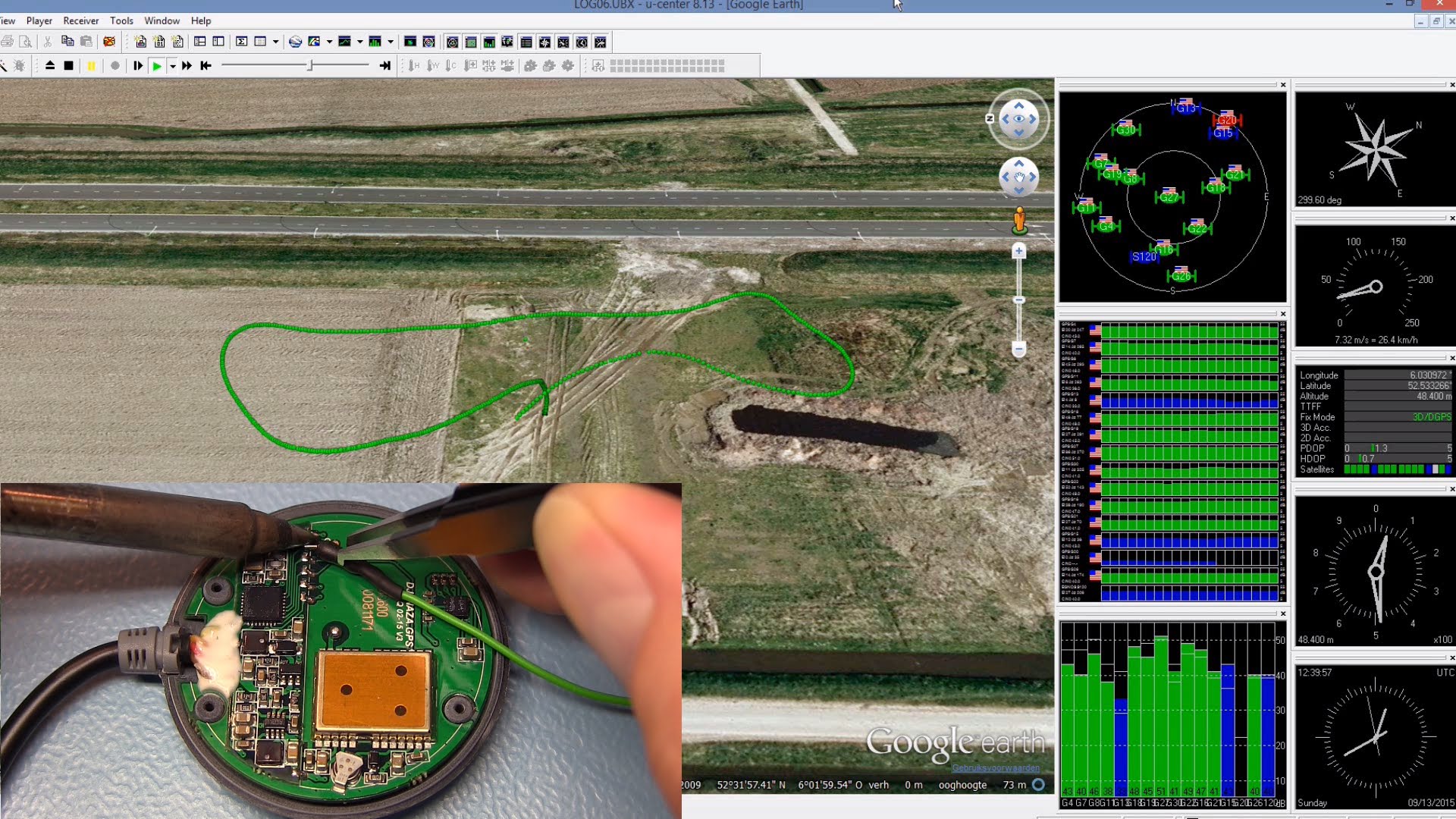The height and width of the screenshot is (819, 1456).
Task: Click the Eject log file button
Action: point(50,66)
